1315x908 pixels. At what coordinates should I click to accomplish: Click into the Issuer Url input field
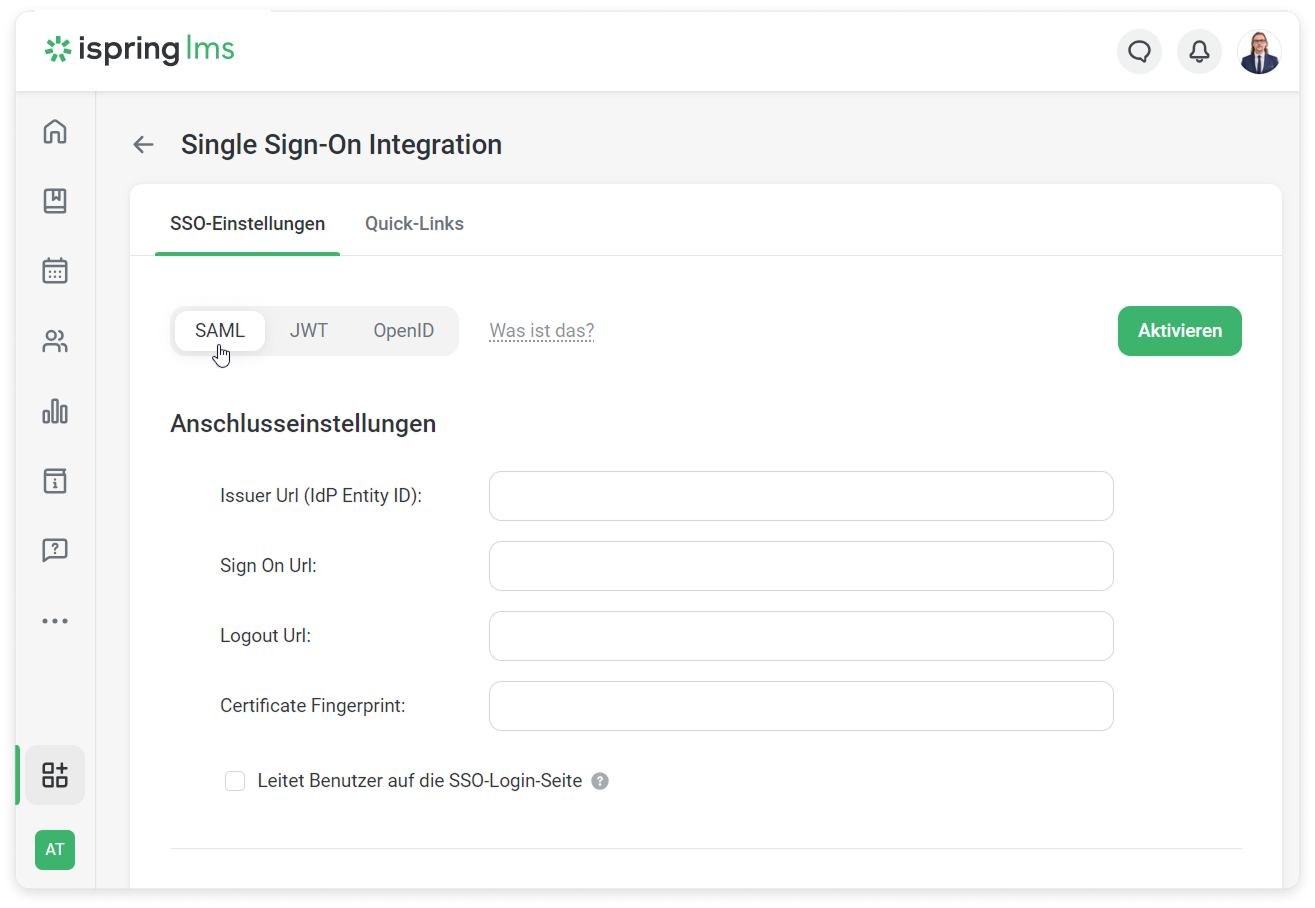coord(800,496)
